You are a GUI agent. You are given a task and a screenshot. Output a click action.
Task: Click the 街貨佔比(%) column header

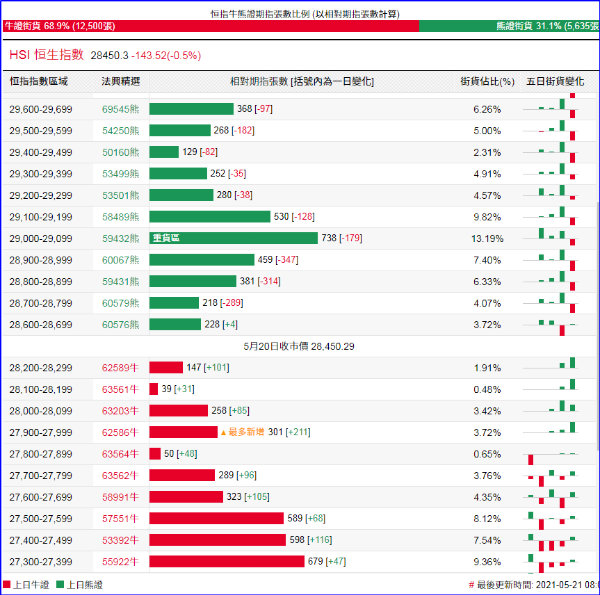(x=487, y=82)
